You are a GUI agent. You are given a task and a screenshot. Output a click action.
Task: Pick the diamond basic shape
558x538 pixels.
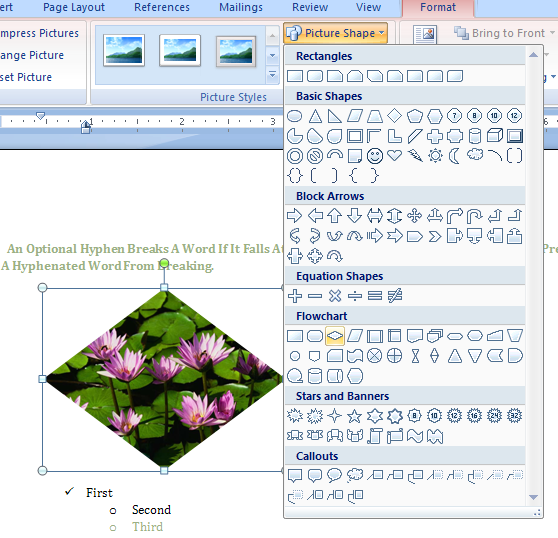(x=395, y=116)
